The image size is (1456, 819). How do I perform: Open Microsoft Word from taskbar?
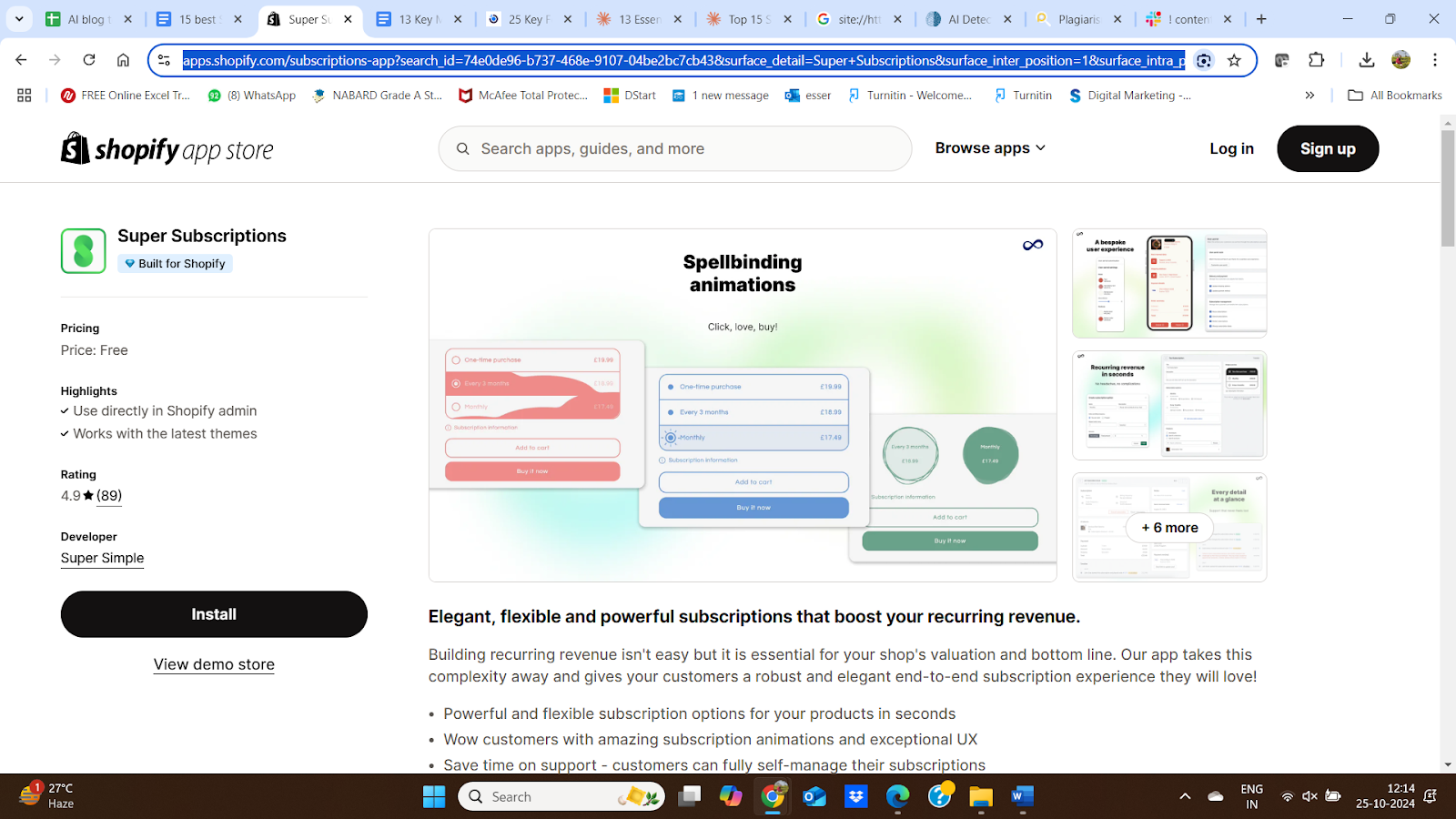1022,796
